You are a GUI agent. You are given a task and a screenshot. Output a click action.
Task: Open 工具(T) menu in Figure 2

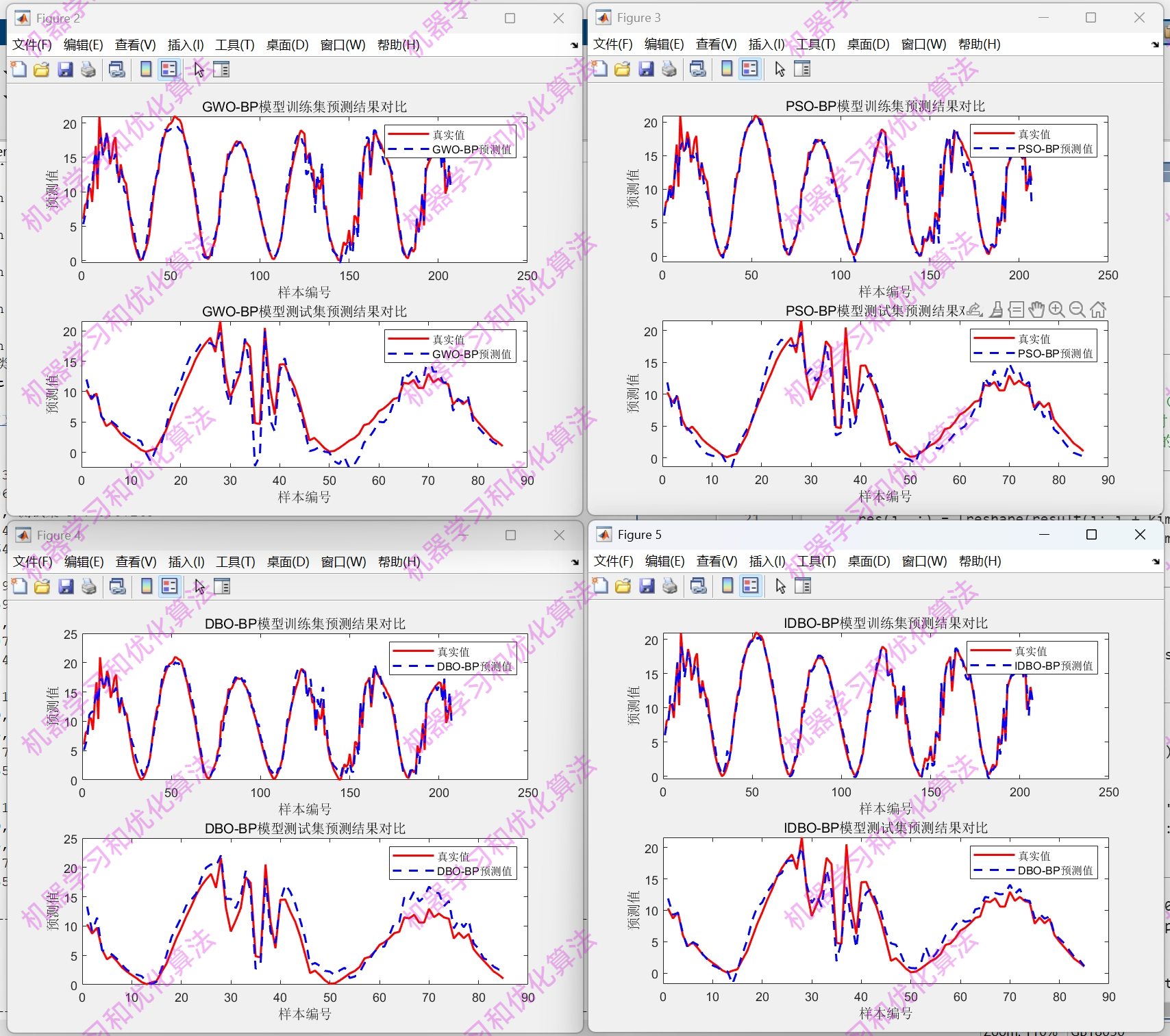[x=234, y=45]
